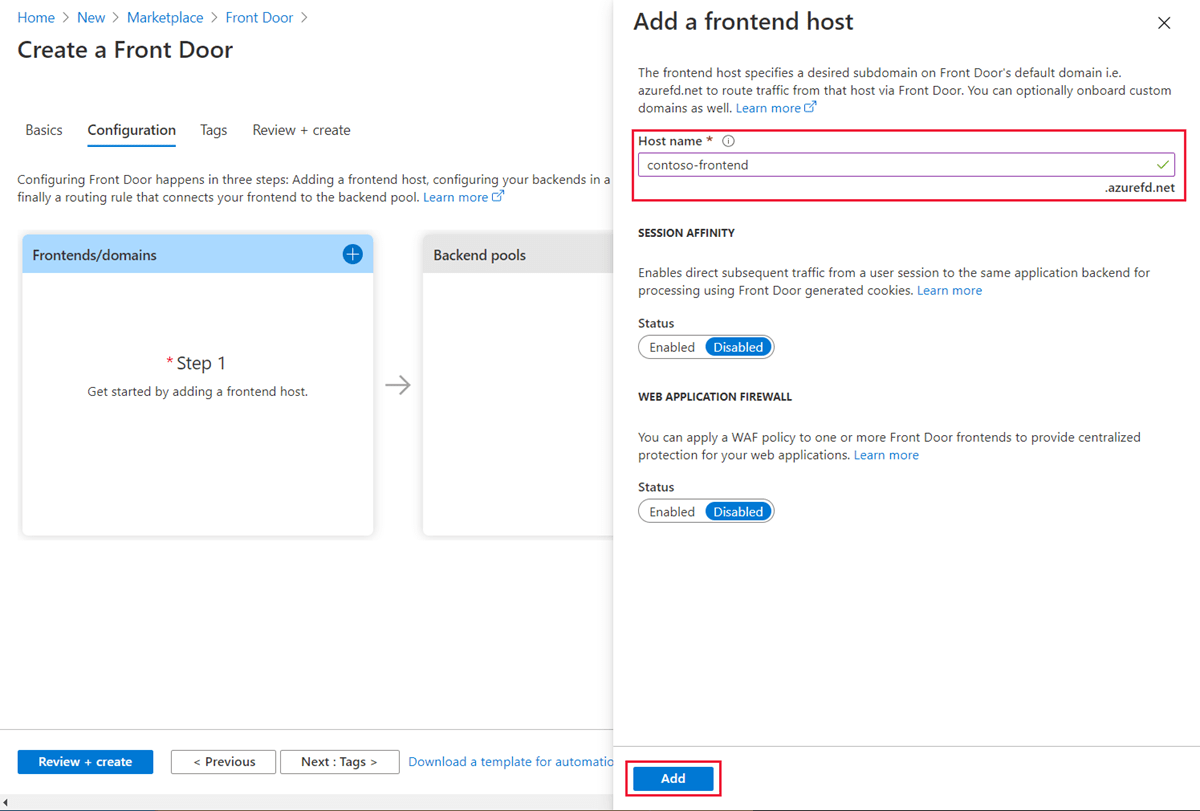Disable web application firewall status

tap(738, 511)
